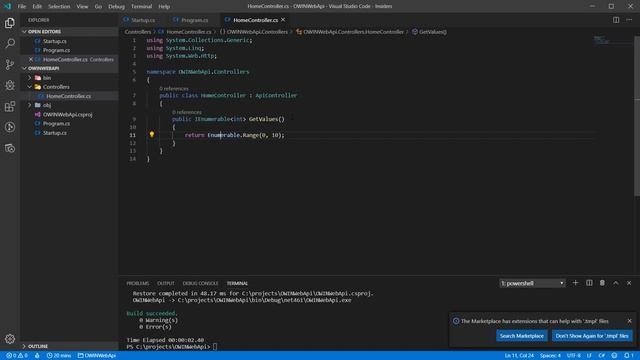
Task: Click Ln 11, Col 24 in status bar
Action: [x=519, y=356]
